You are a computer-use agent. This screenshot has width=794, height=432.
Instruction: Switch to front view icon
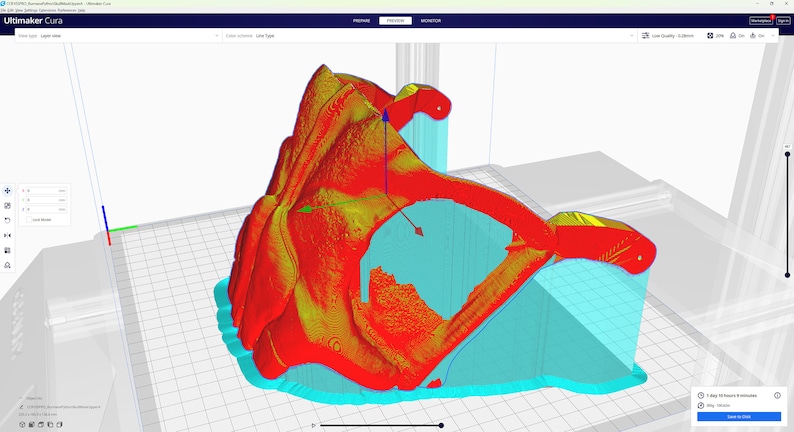(x=31, y=424)
